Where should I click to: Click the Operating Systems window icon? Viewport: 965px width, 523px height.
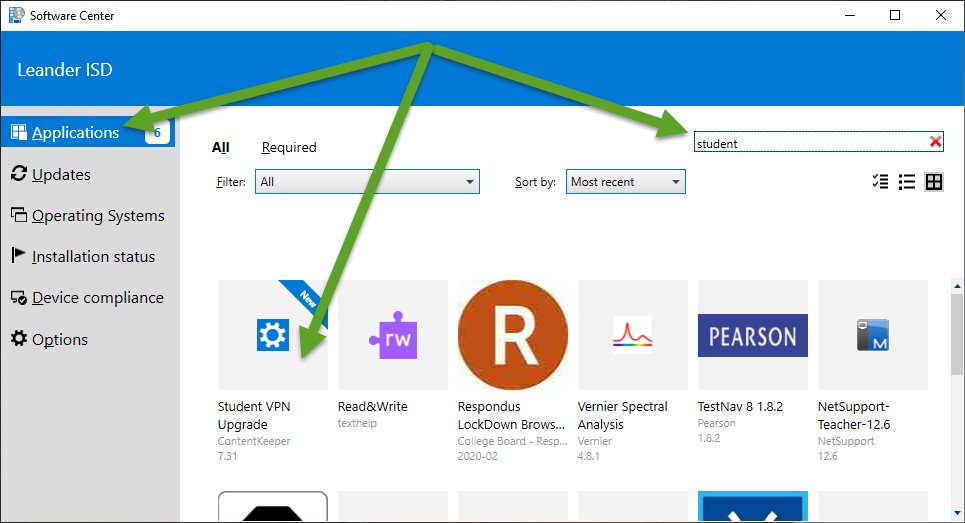pyautogui.click(x=19, y=215)
